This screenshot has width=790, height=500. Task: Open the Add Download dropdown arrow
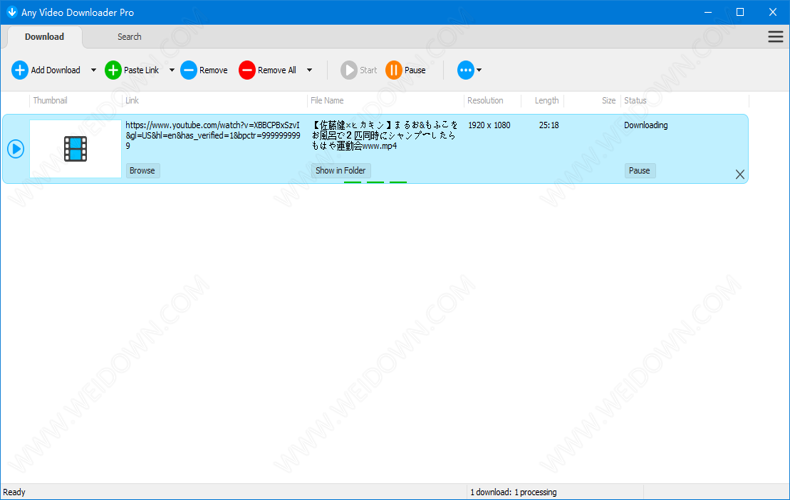point(94,70)
